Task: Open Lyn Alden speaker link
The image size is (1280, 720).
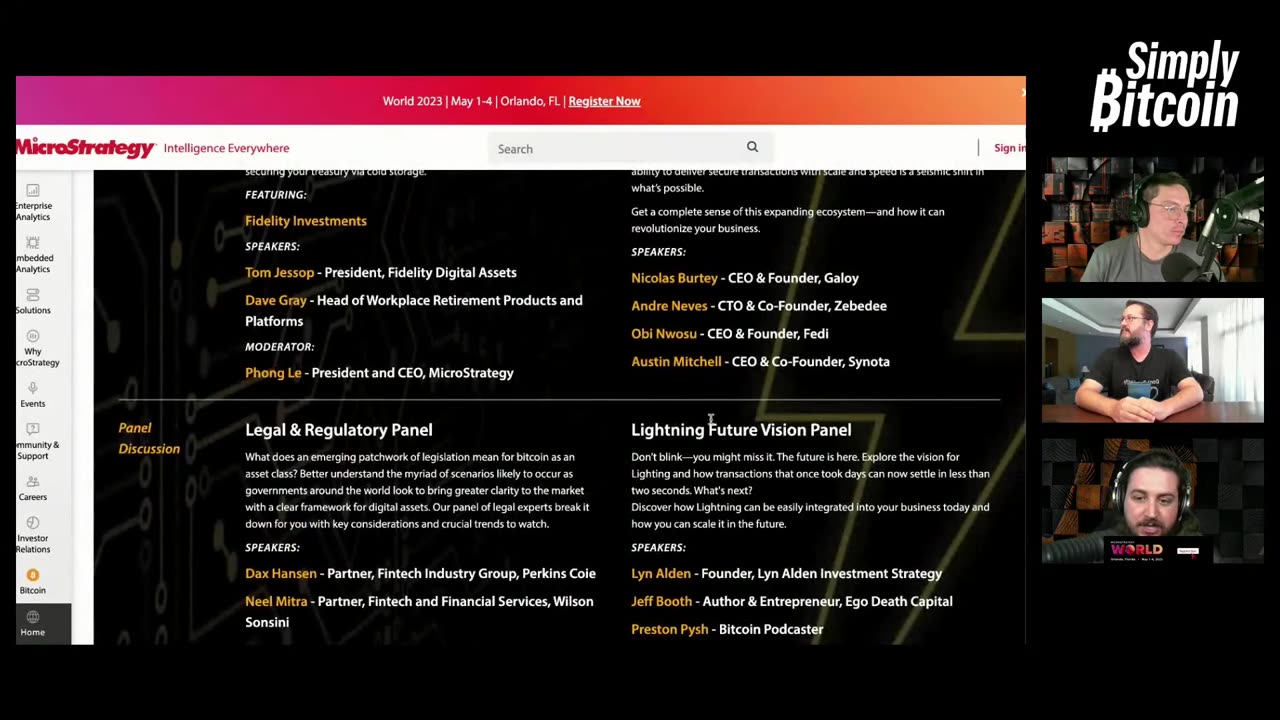Action: tap(661, 574)
